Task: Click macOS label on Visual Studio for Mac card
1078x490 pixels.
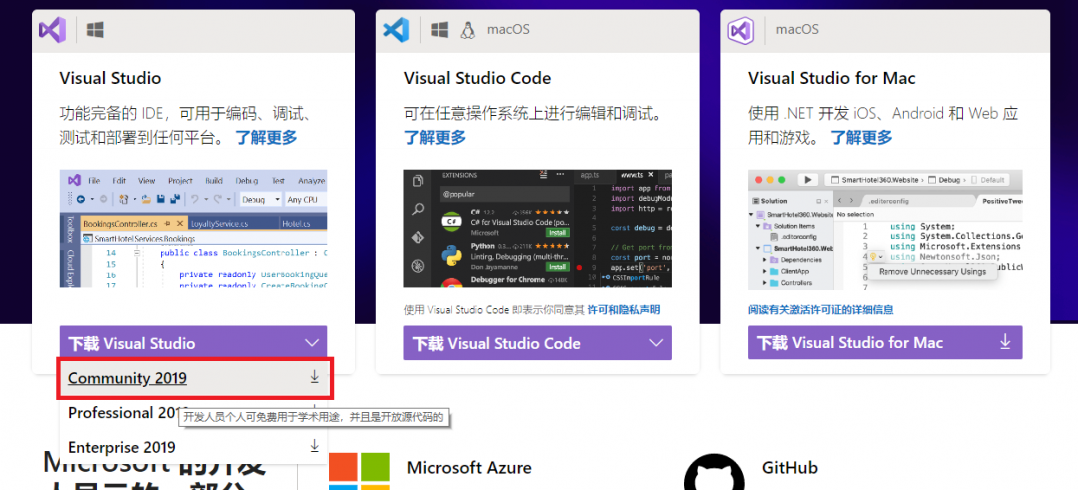Action: (797, 30)
